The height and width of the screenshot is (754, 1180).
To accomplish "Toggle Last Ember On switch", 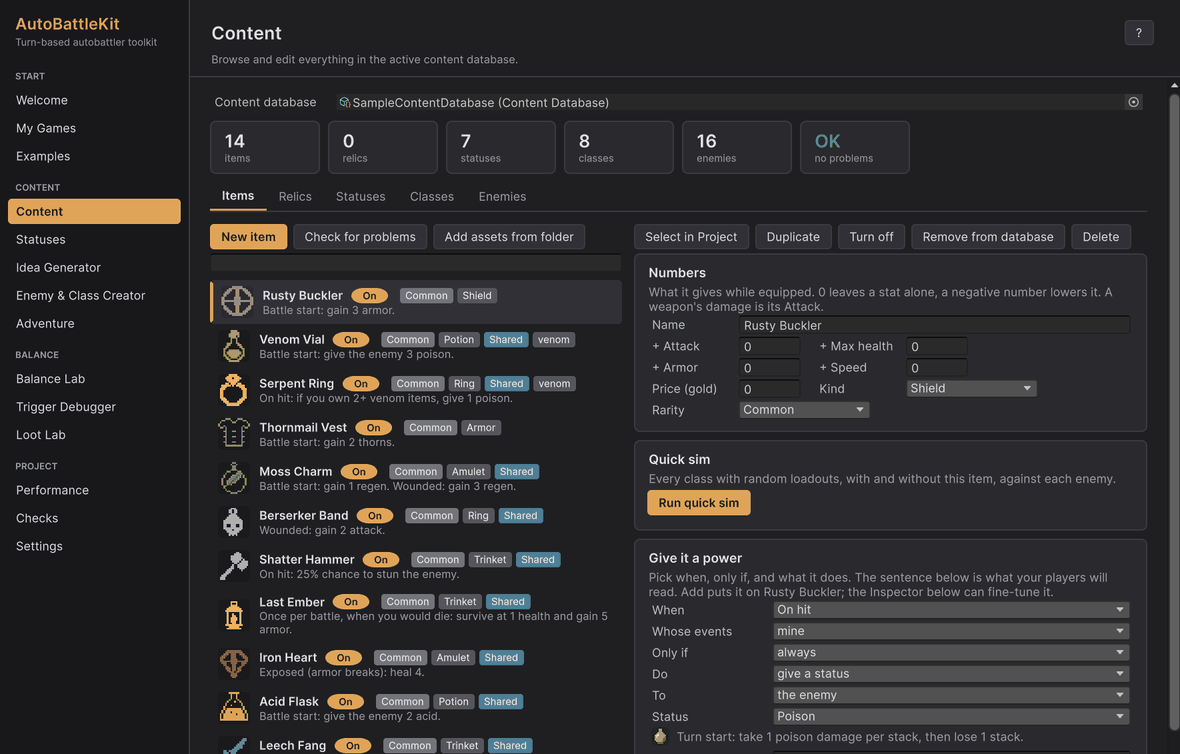I will (x=351, y=602).
